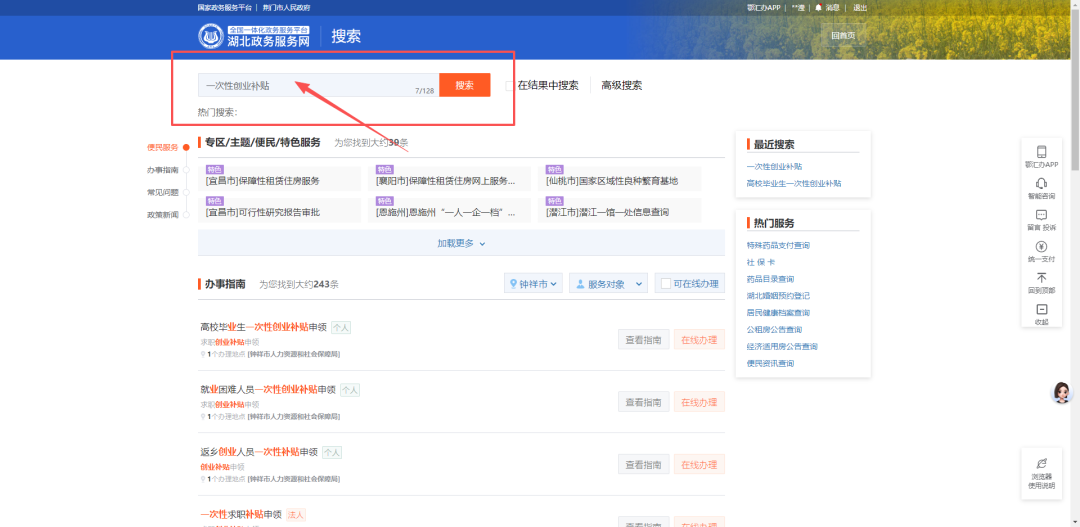Image resolution: width=1080 pixels, height=527 pixels.
Task: Click 在线办理 for 就业困难人员一次性创业补贴申领
Action: tap(699, 402)
